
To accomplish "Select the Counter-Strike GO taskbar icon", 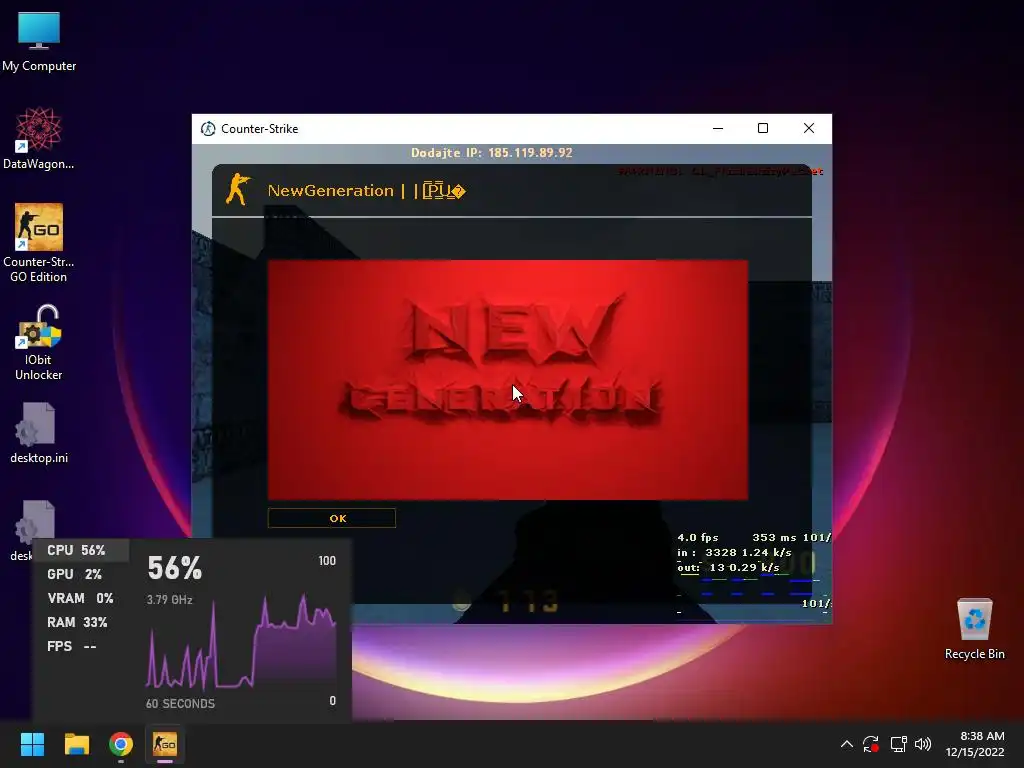I will click(165, 744).
